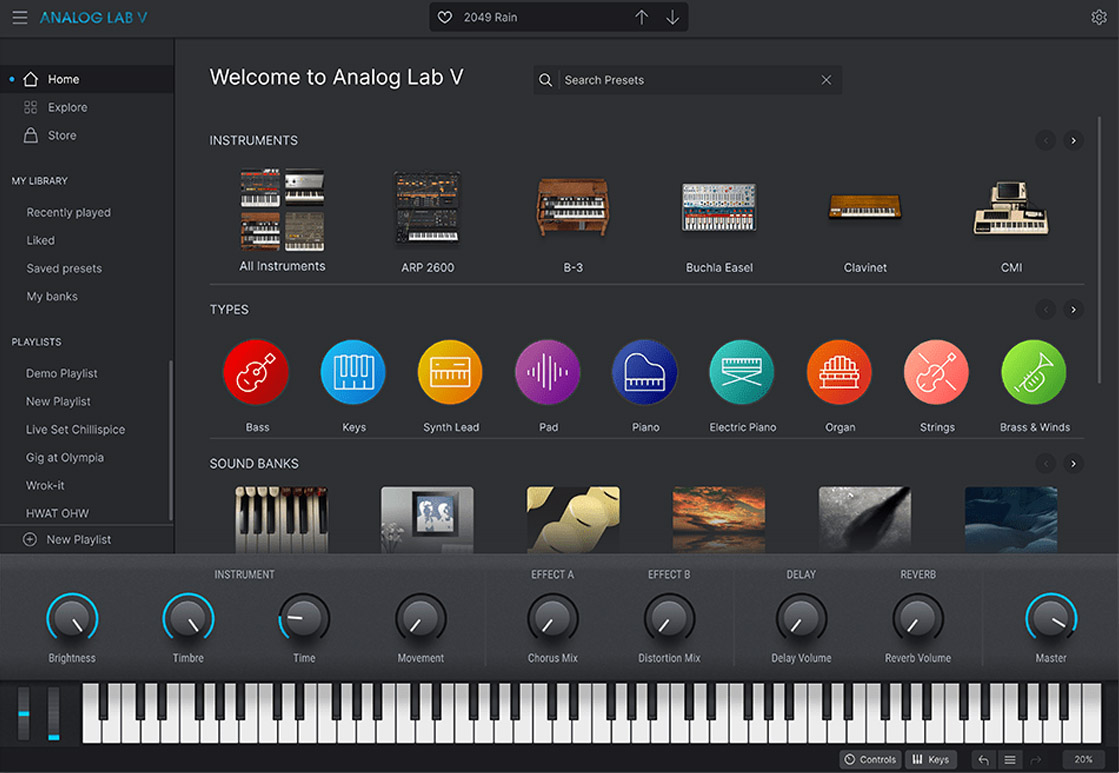Click the Analog Lab V logo
Image resolution: width=1119 pixels, height=773 pixels.
coord(93,17)
